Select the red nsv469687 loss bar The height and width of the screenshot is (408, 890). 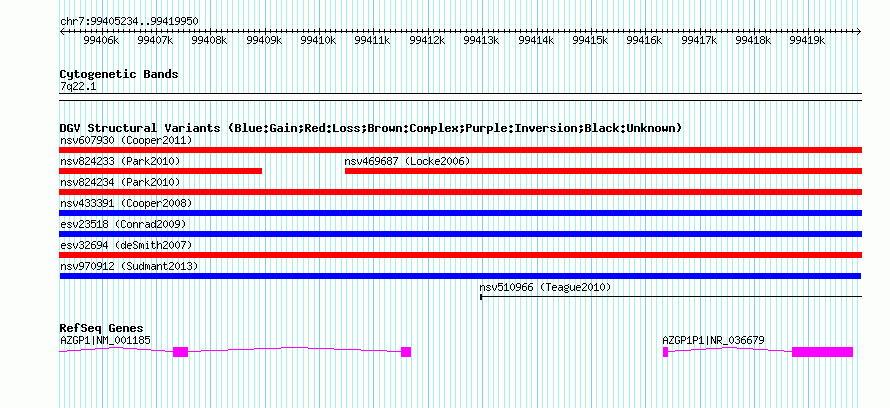tap(603, 171)
